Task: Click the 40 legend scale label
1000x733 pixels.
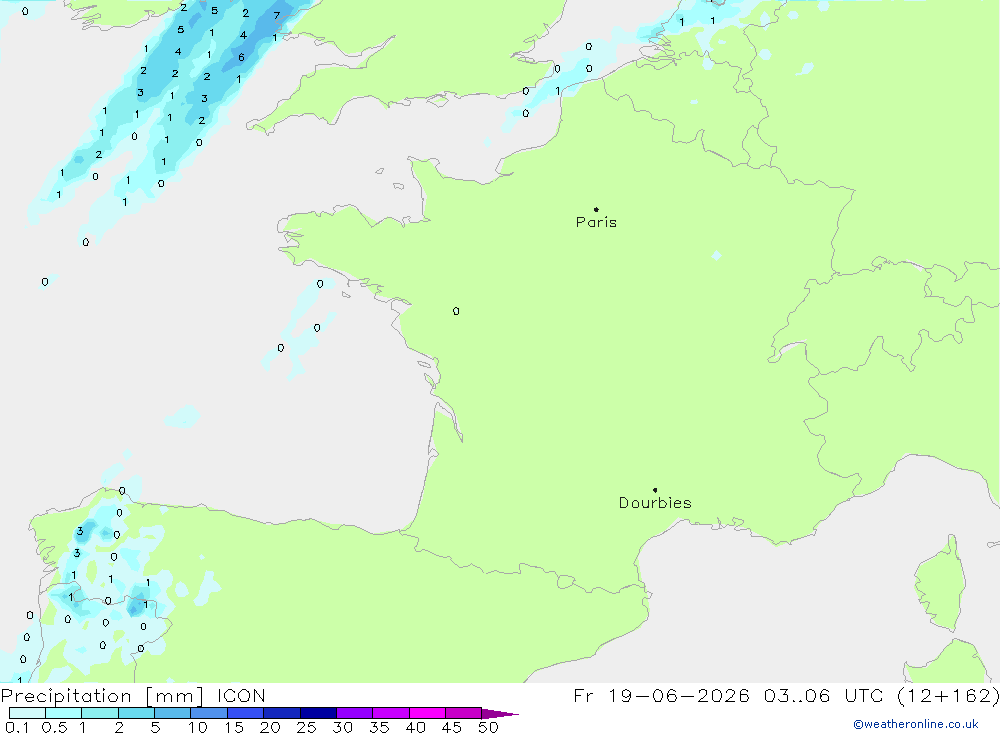Action: point(416,727)
